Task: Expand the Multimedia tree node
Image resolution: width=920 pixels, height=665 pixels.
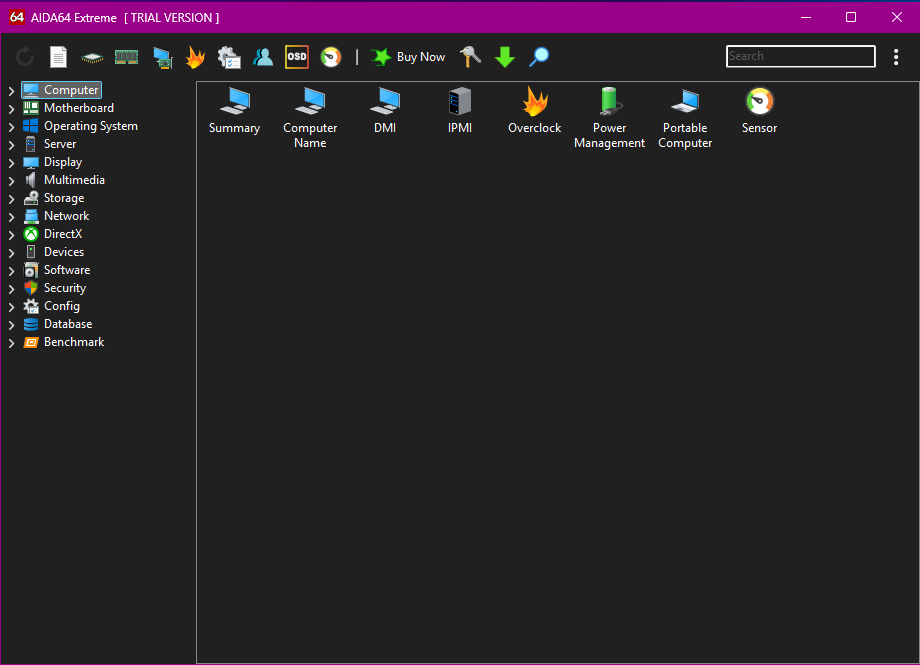Action: point(11,181)
